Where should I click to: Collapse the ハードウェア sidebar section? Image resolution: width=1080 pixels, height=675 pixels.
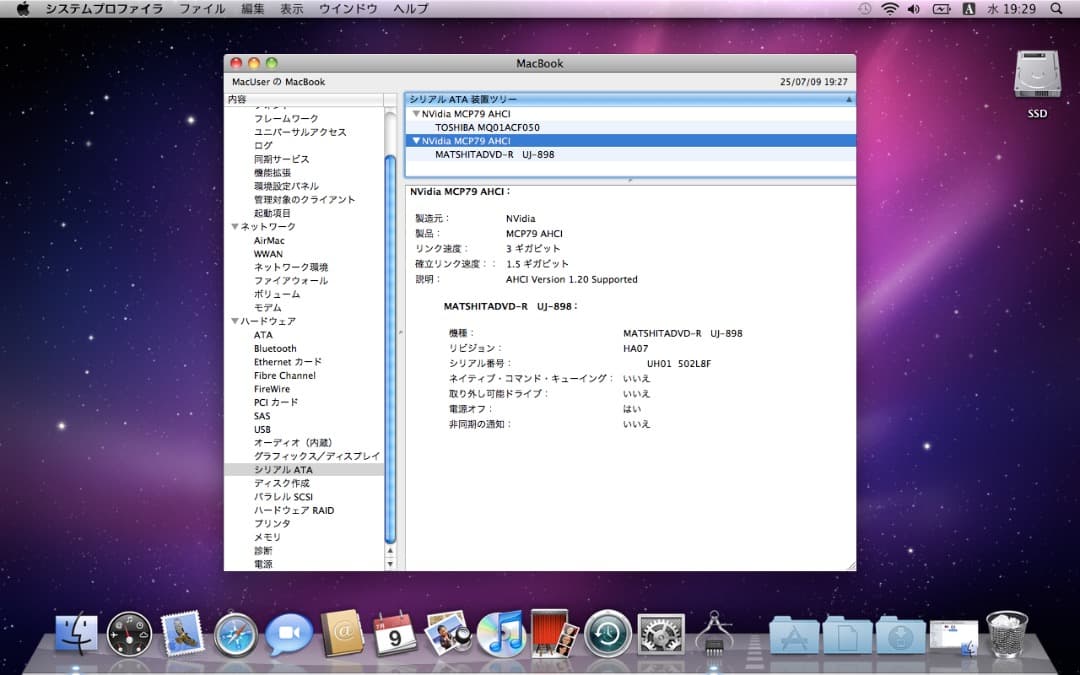(234, 321)
